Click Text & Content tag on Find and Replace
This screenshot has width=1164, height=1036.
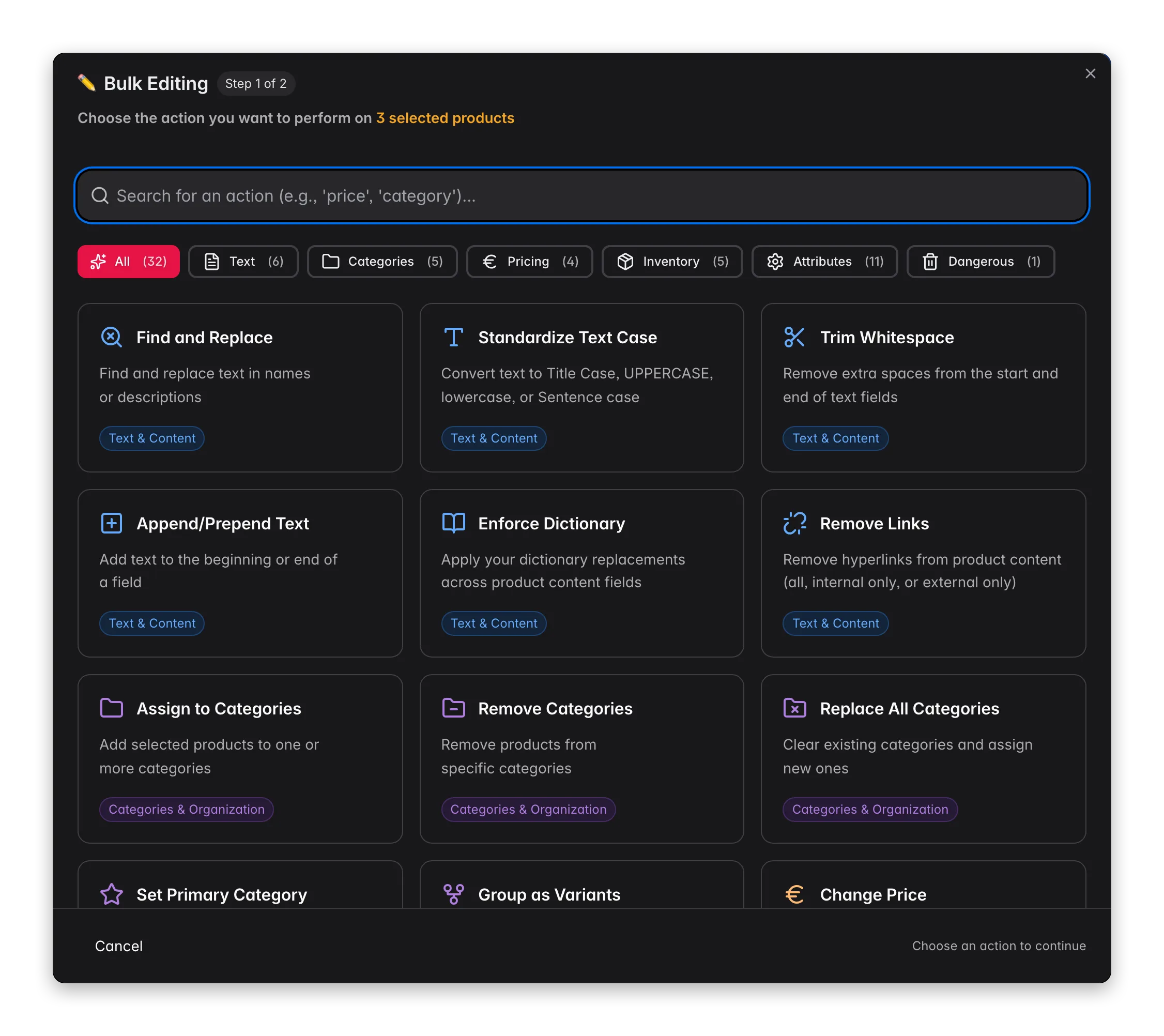pyautogui.click(x=152, y=438)
